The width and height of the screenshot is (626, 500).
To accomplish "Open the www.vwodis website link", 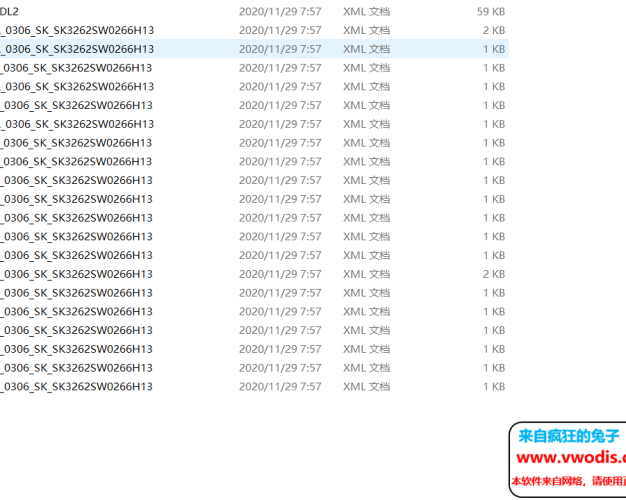I will [570, 458].
